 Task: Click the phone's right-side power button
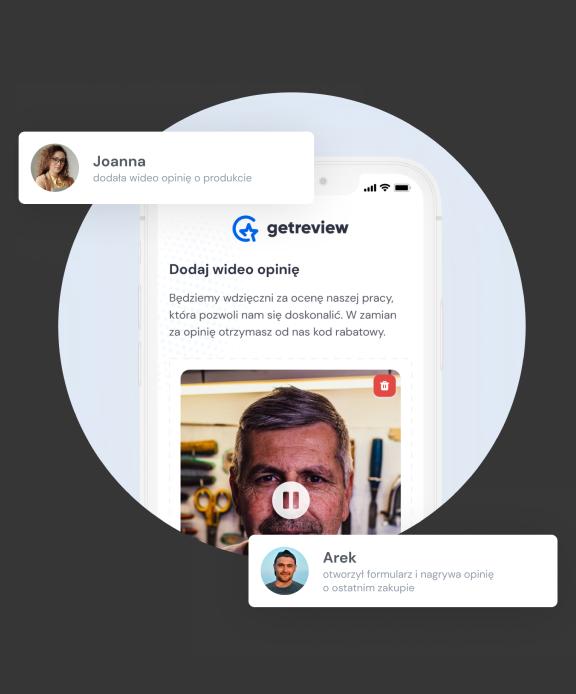tap(441, 335)
